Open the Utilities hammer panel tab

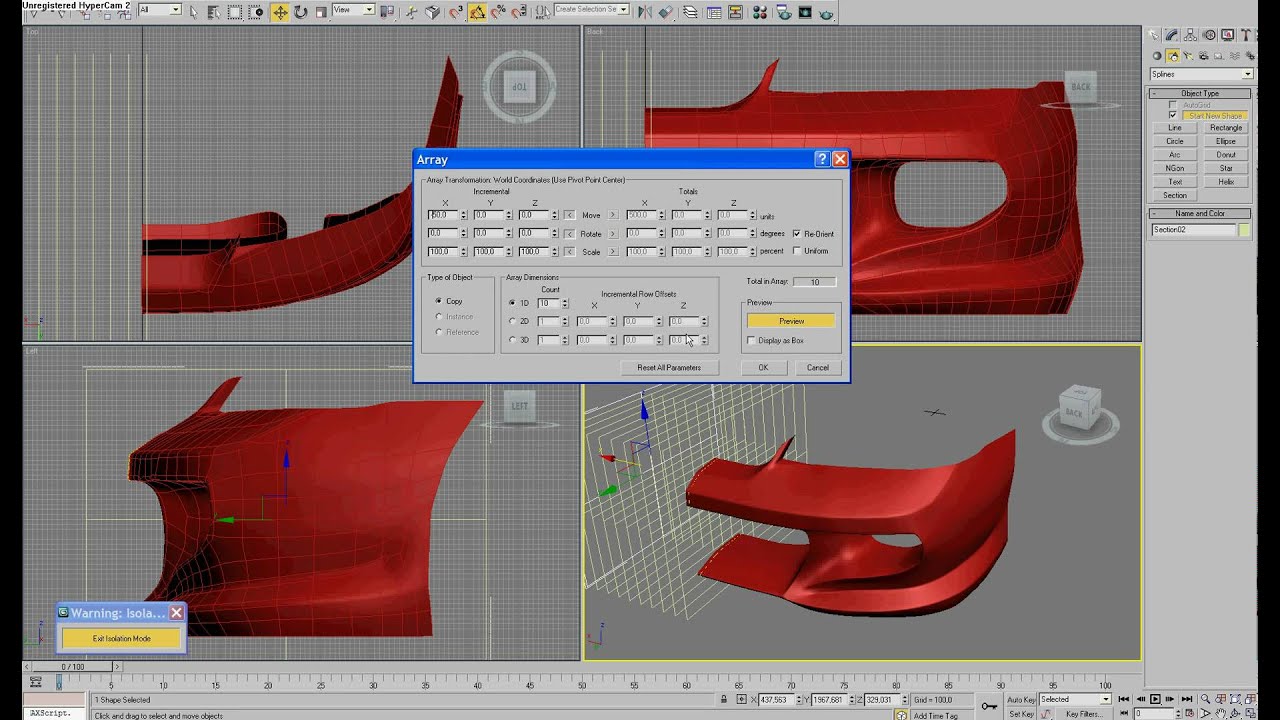pos(1245,35)
